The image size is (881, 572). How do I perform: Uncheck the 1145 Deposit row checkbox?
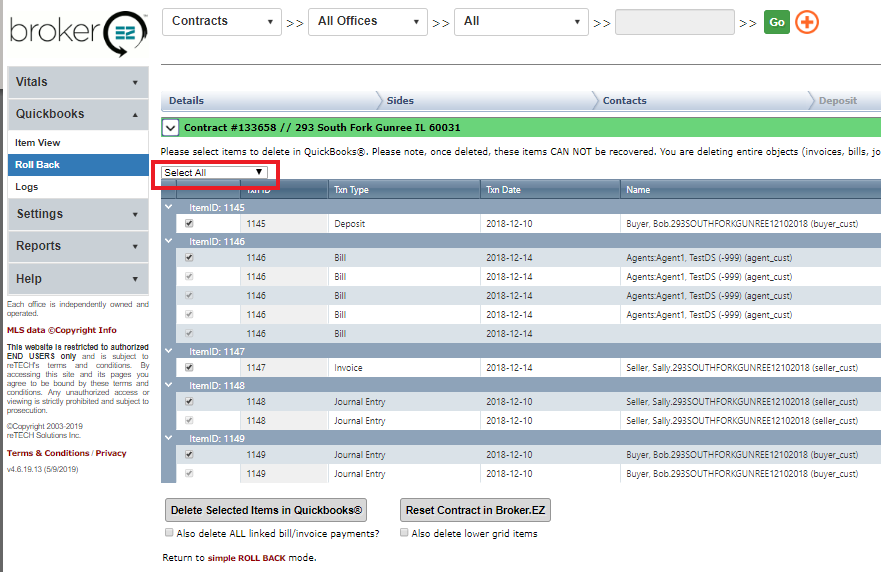[189, 224]
